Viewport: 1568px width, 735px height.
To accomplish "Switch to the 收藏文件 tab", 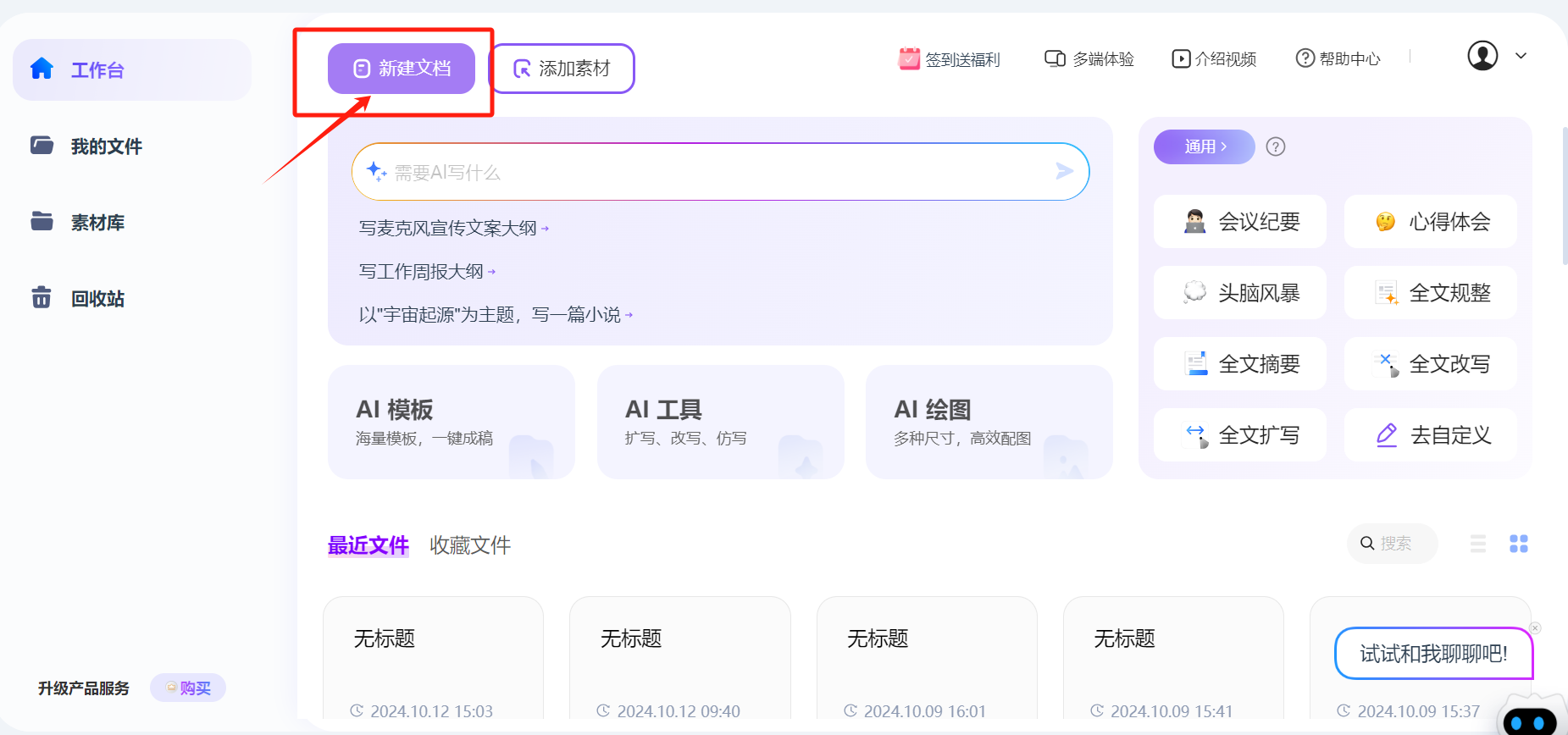I will point(470,545).
